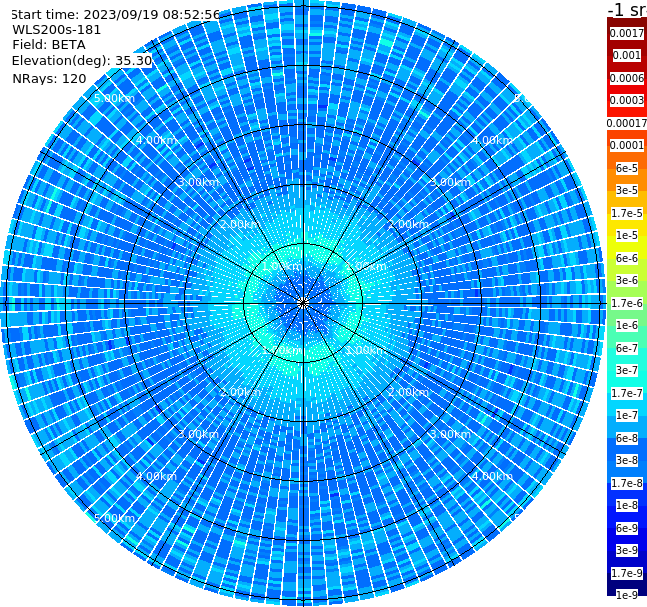Click the 1.7e-8 colorbar label
The image size is (647, 607).
(627, 483)
